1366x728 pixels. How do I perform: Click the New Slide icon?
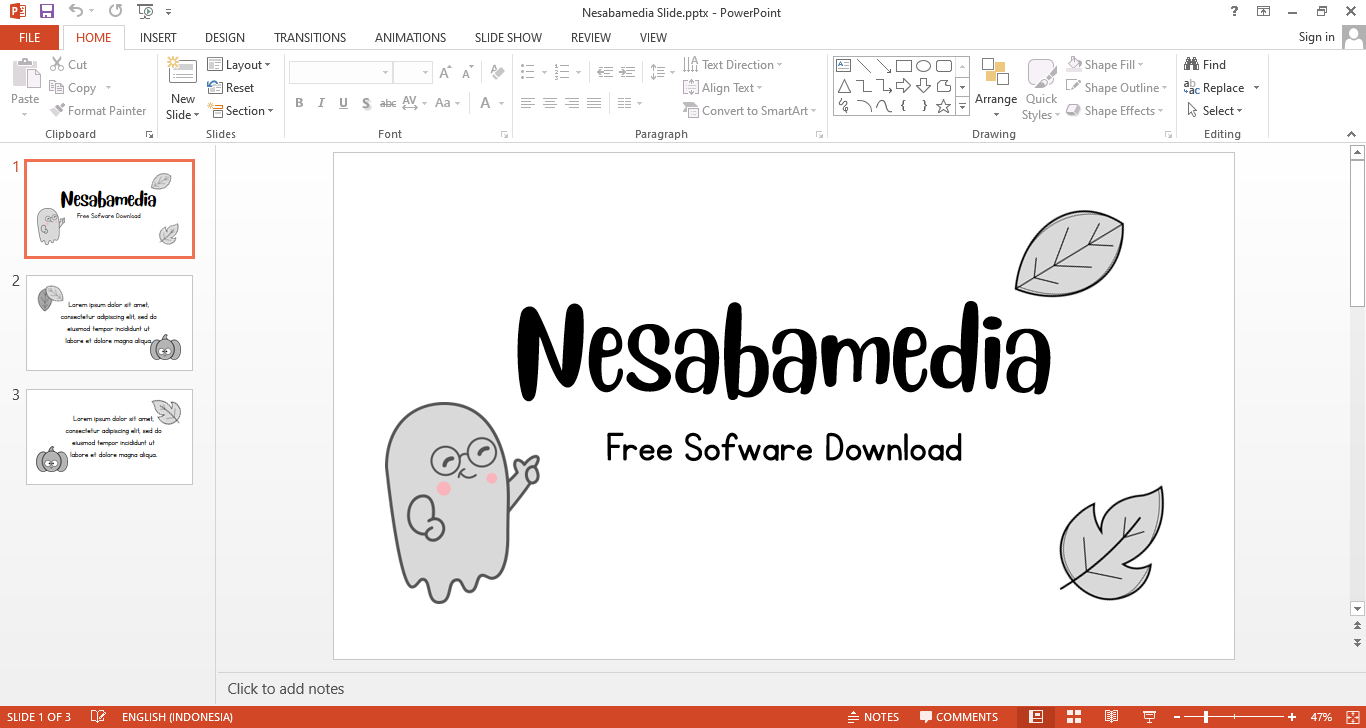click(182, 72)
